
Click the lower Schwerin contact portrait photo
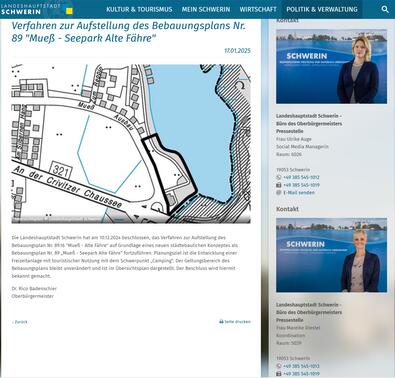pos(332,255)
